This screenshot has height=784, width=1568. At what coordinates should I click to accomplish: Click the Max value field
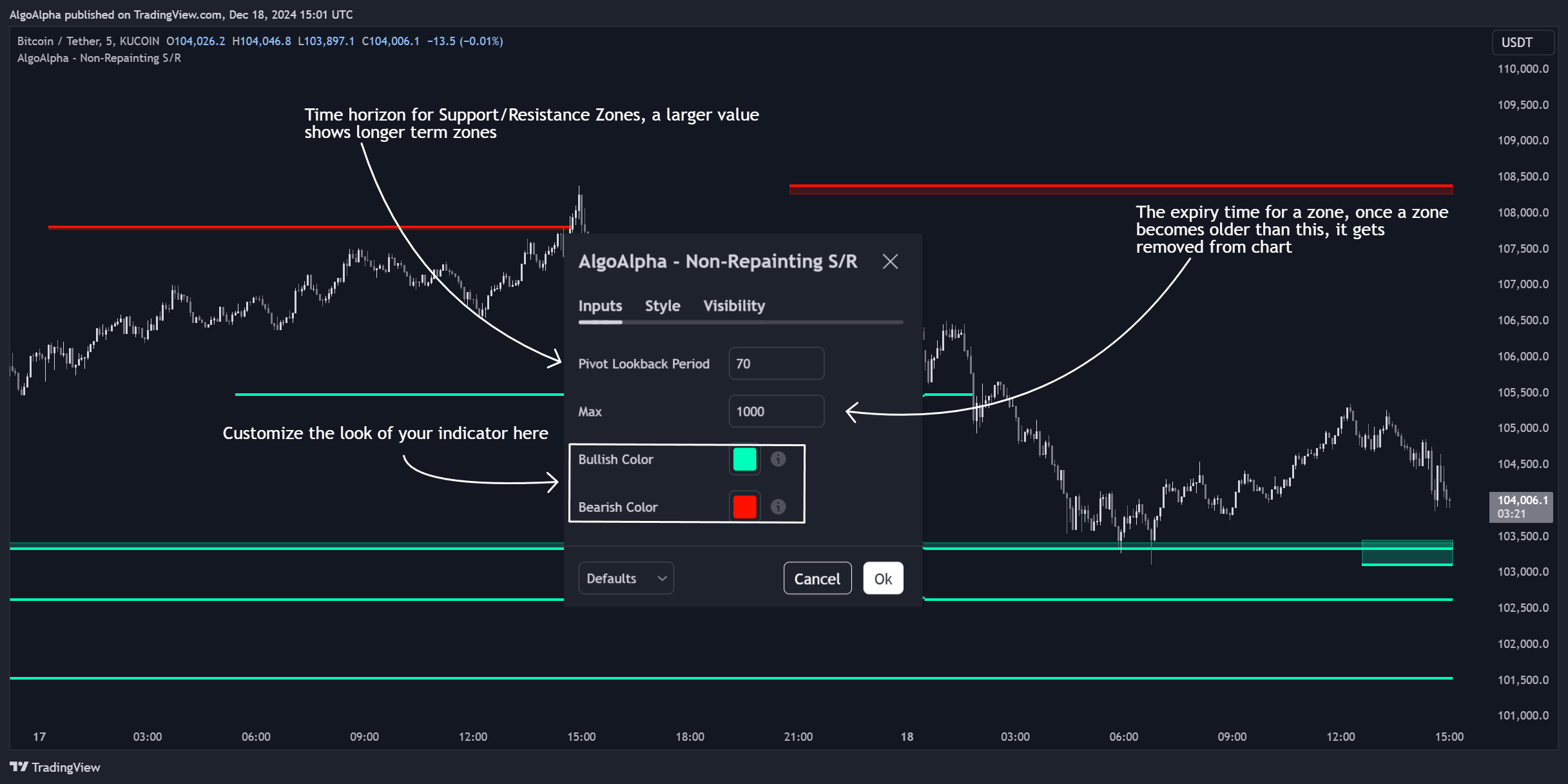pyautogui.click(x=776, y=411)
